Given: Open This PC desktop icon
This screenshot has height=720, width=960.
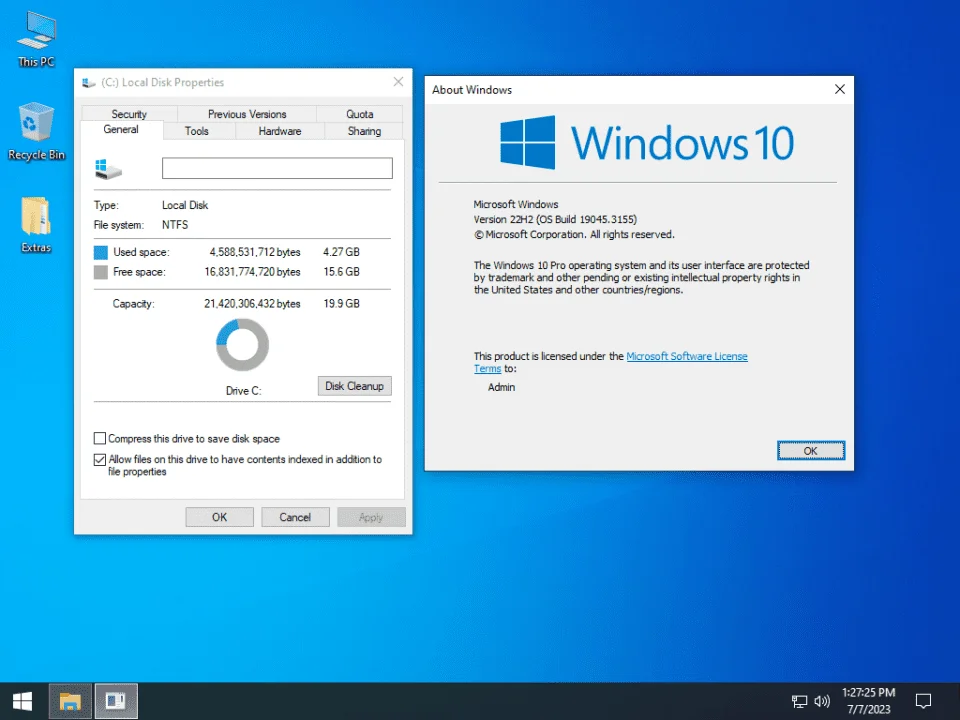Looking at the screenshot, I should click(36, 39).
